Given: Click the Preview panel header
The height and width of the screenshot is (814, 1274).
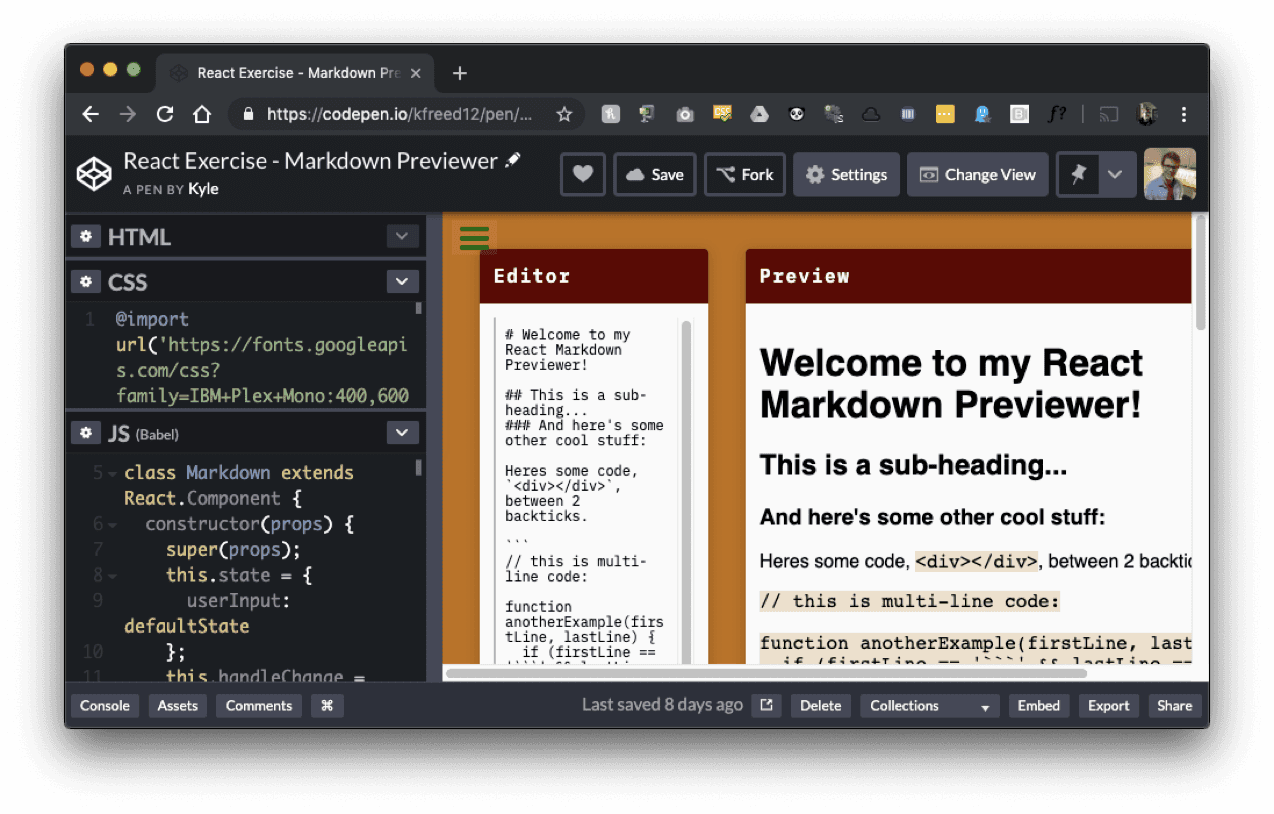Looking at the screenshot, I should (968, 276).
